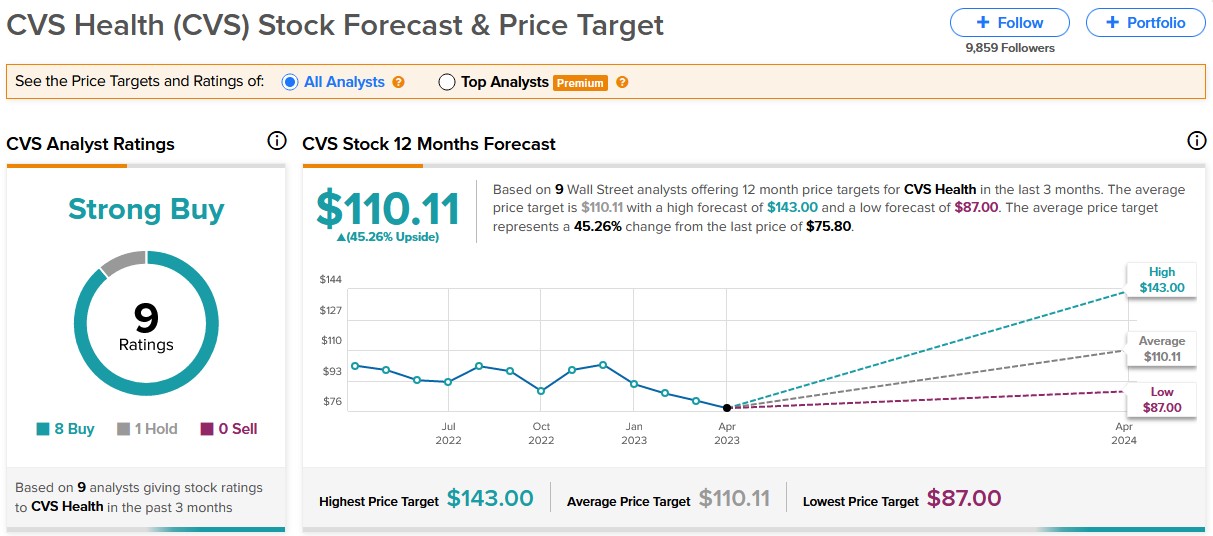This screenshot has width=1213, height=536.
Task: Click the donut chart showing 9 Ratings
Action: (x=146, y=321)
